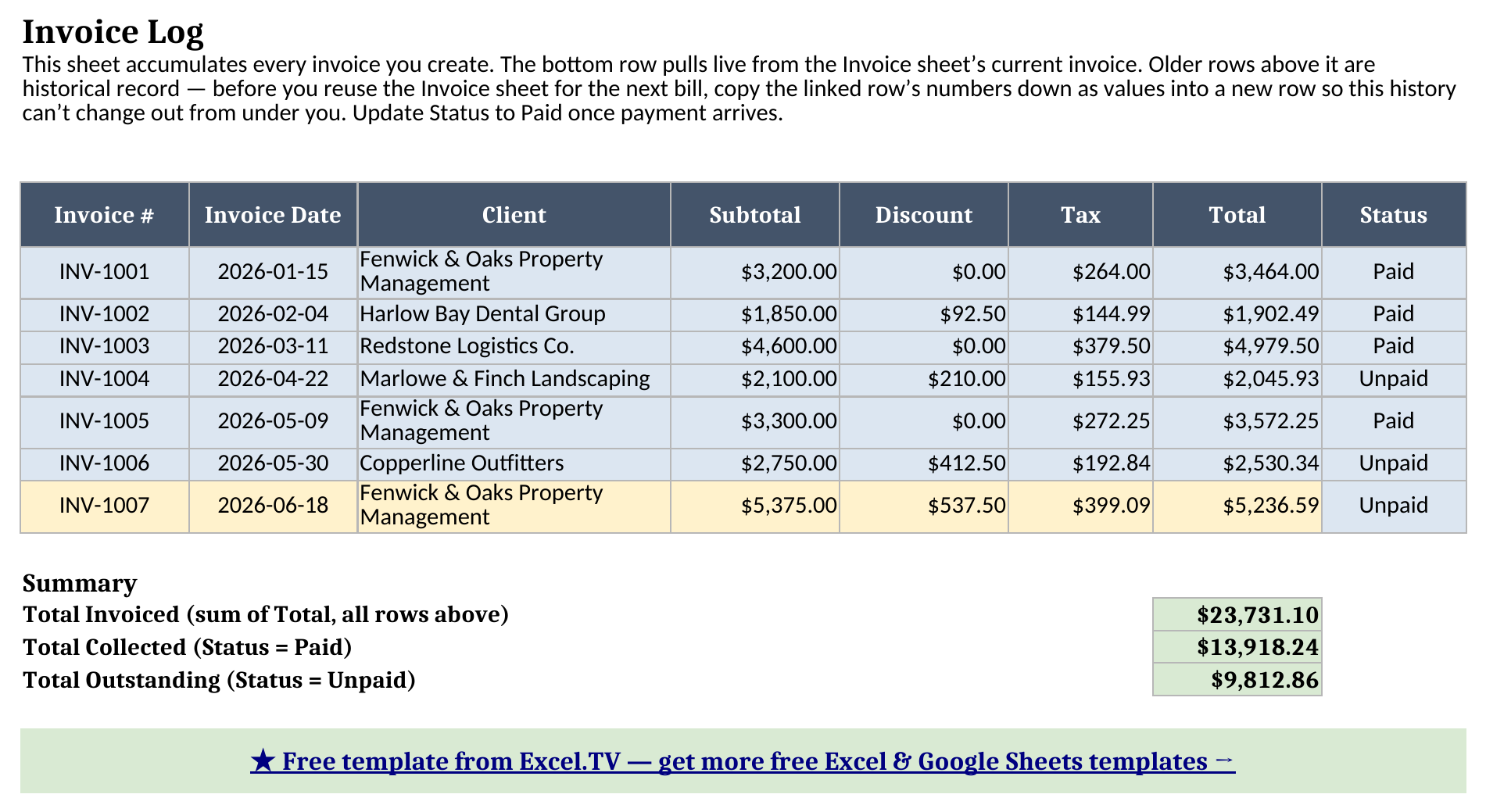Select the $210.00 discount cell
The height and width of the screenshot is (812, 1486).
pos(924,379)
